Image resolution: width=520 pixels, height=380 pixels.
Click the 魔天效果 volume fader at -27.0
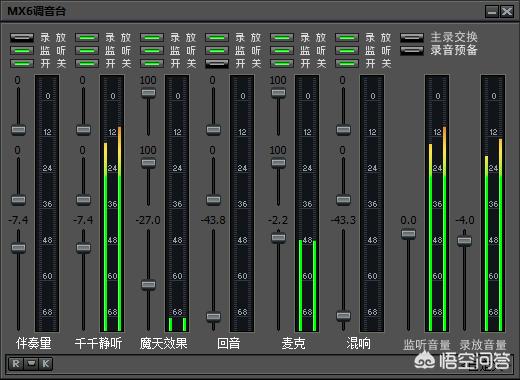pos(148,284)
